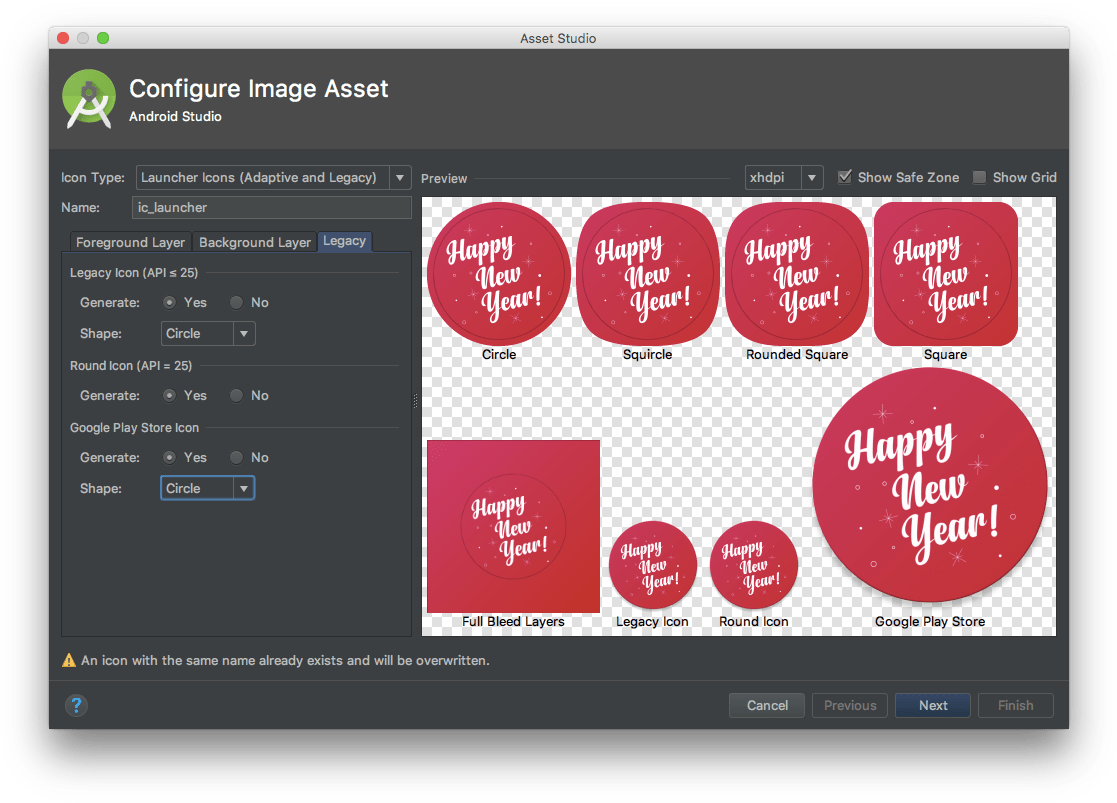Select No for Round Icon generation

237,395
